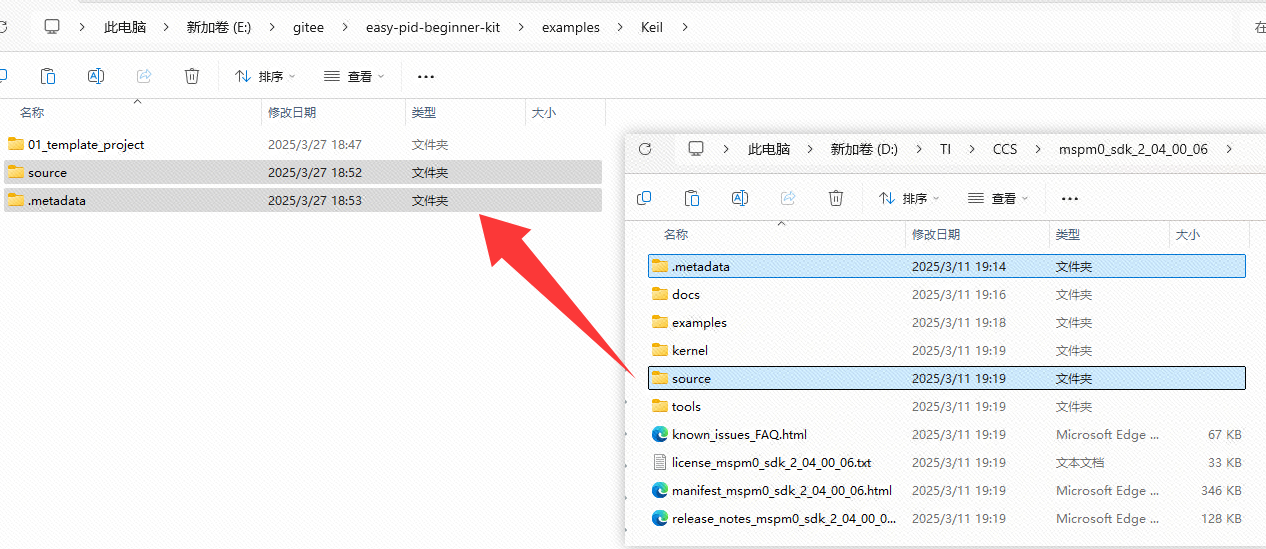
Task: Click the delete trash icon in the left window
Action: 192,76
